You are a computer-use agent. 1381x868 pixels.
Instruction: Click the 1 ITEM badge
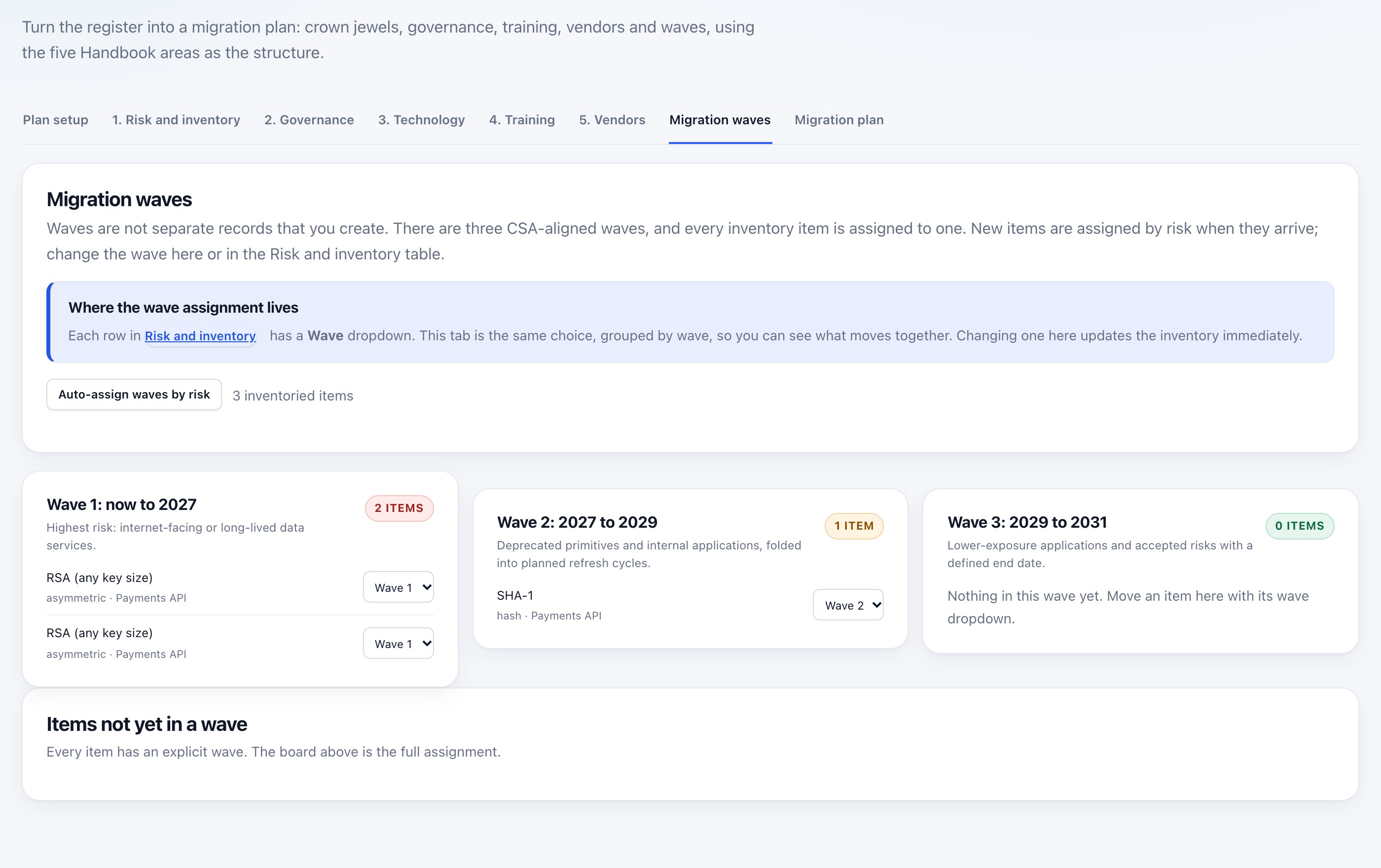point(854,526)
